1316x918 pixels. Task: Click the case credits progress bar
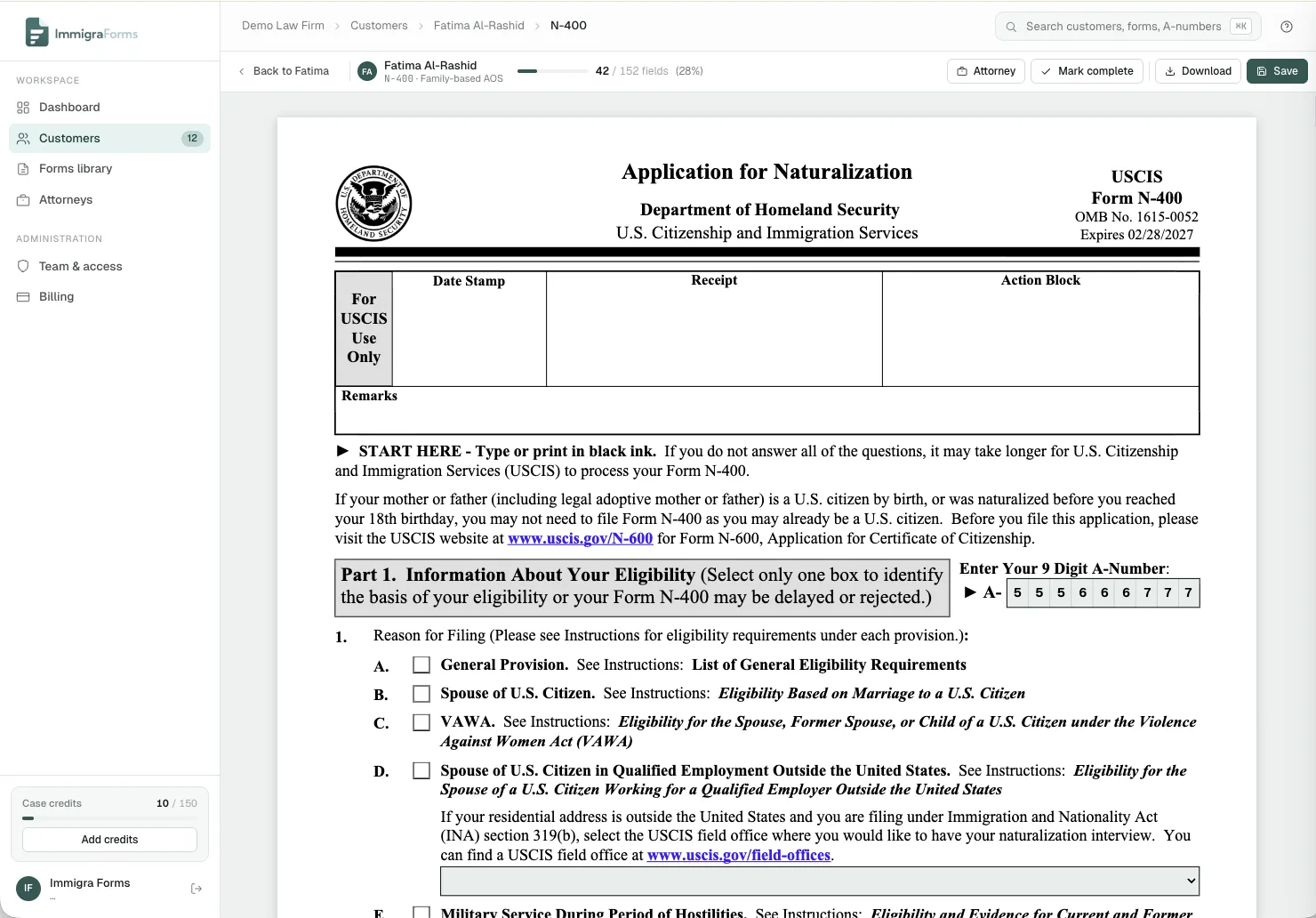[x=109, y=818]
